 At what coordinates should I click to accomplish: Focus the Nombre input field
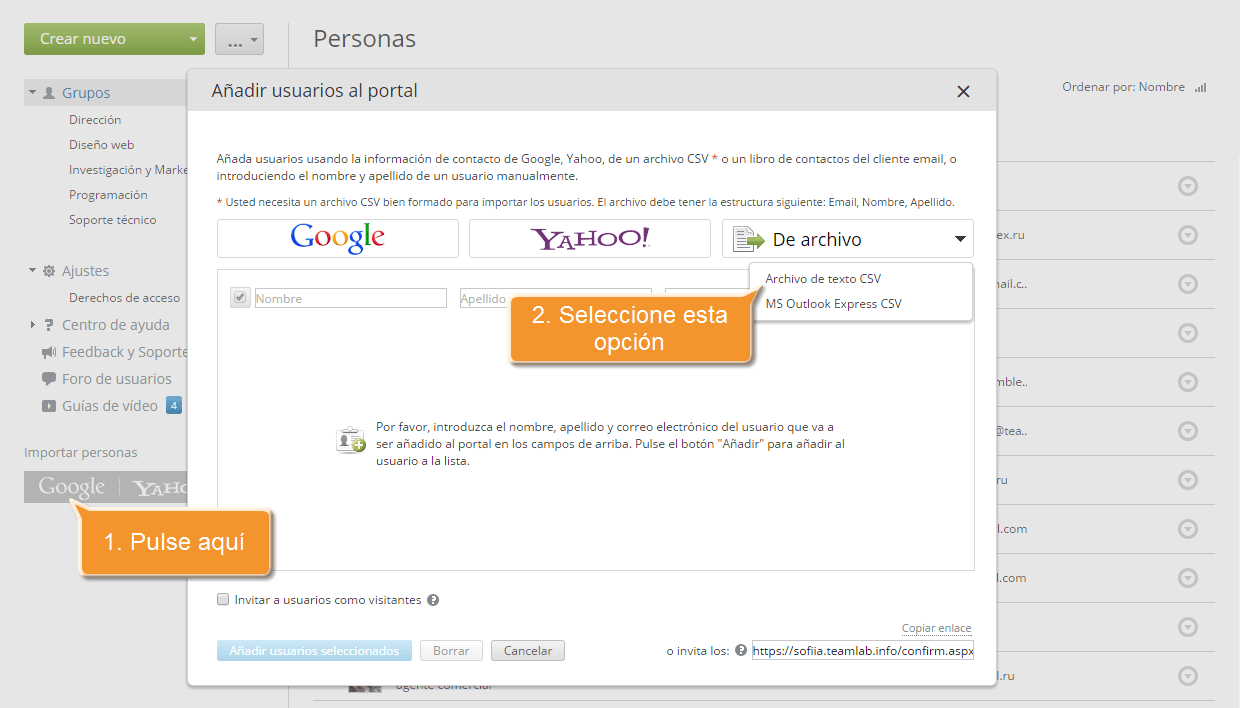(351, 298)
